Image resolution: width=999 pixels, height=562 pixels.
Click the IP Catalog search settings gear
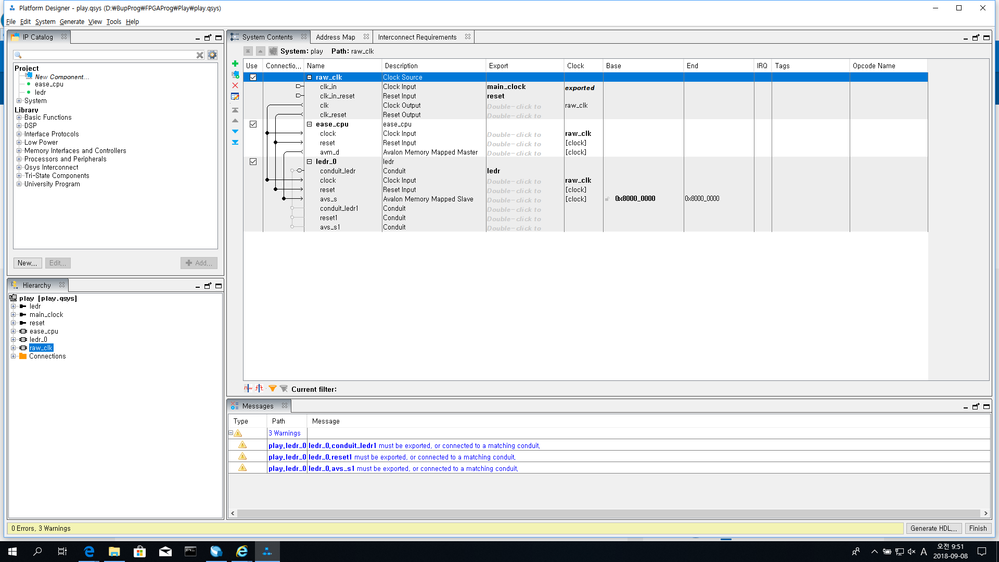pos(212,55)
